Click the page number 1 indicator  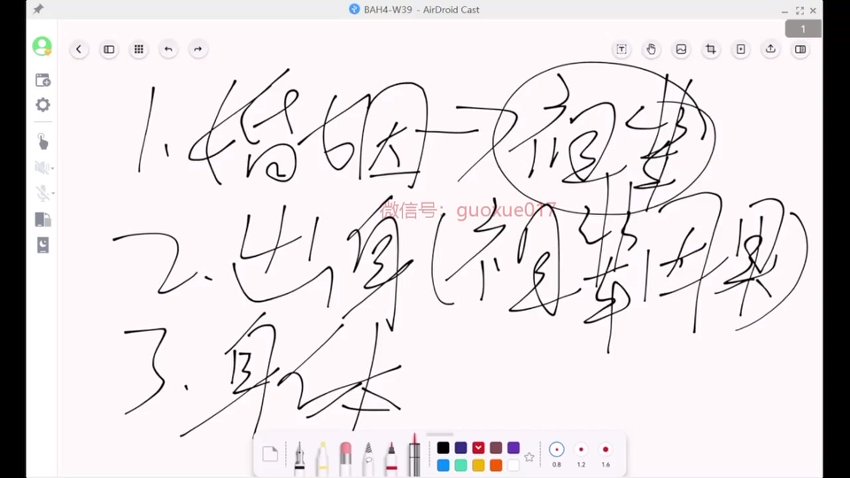click(803, 29)
